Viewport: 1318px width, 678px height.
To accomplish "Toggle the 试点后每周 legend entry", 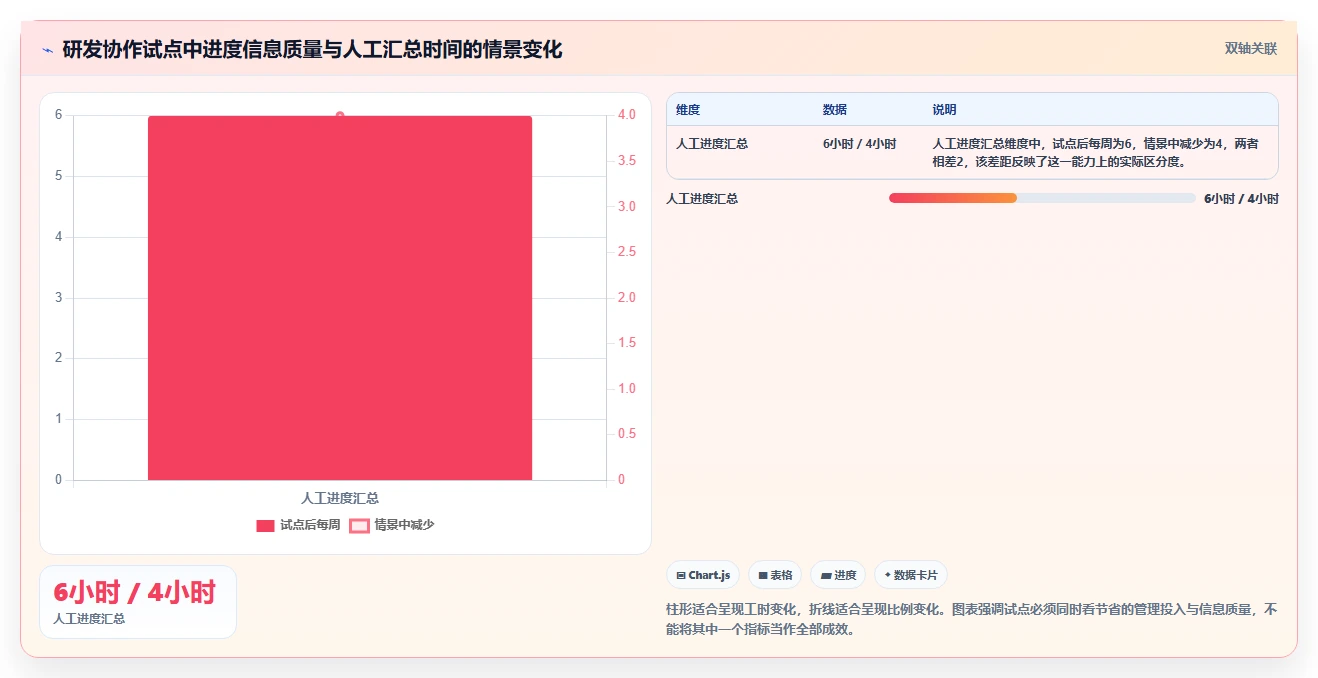I will point(298,525).
